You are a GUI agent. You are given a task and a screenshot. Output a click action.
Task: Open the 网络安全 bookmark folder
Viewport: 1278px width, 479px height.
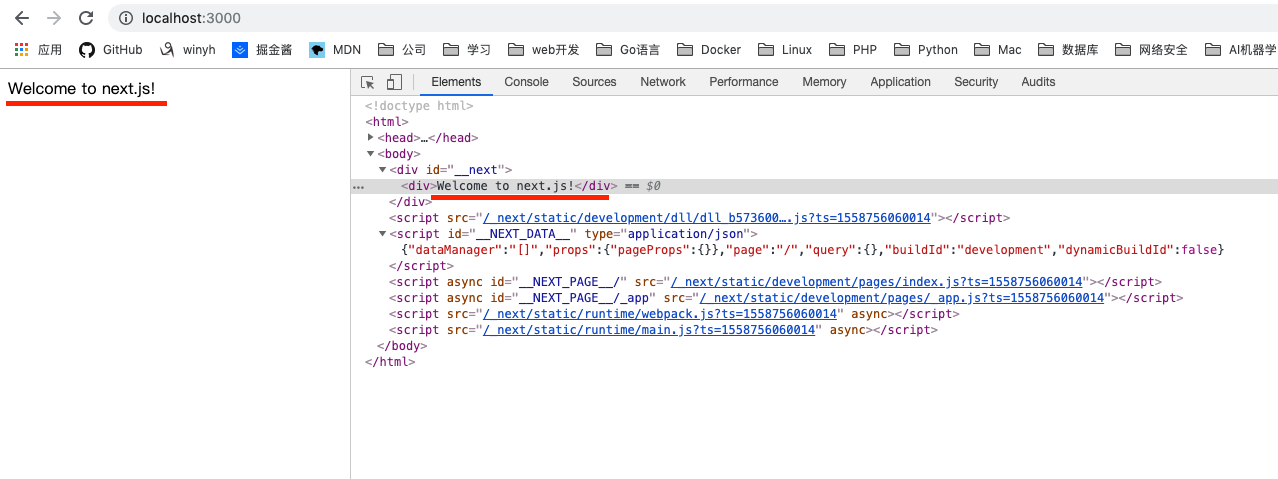[1151, 49]
